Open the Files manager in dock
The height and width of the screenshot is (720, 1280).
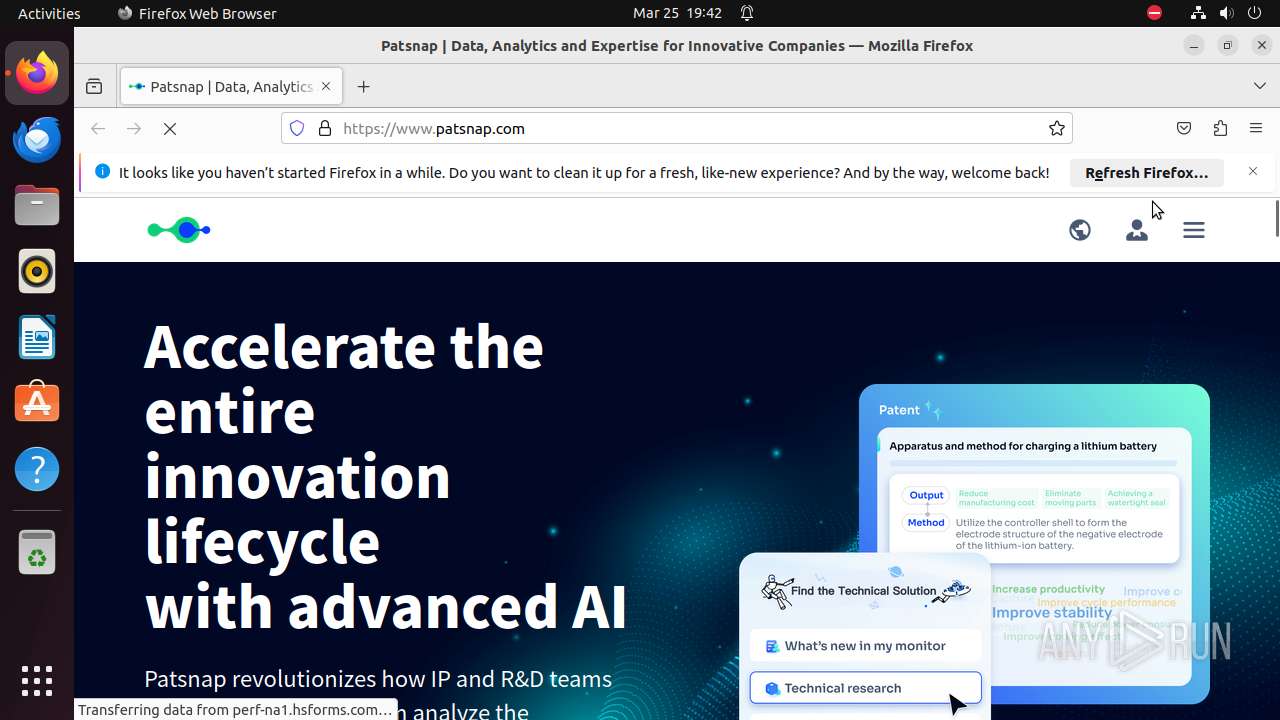point(37,205)
